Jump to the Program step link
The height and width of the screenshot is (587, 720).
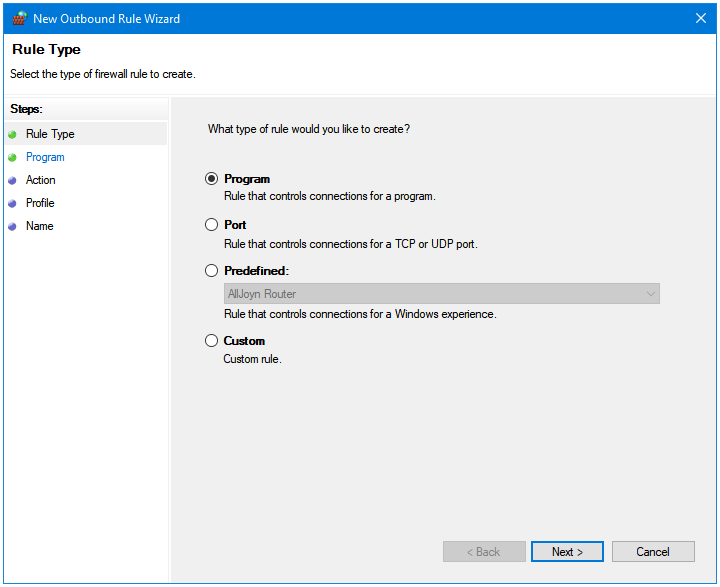(45, 157)
